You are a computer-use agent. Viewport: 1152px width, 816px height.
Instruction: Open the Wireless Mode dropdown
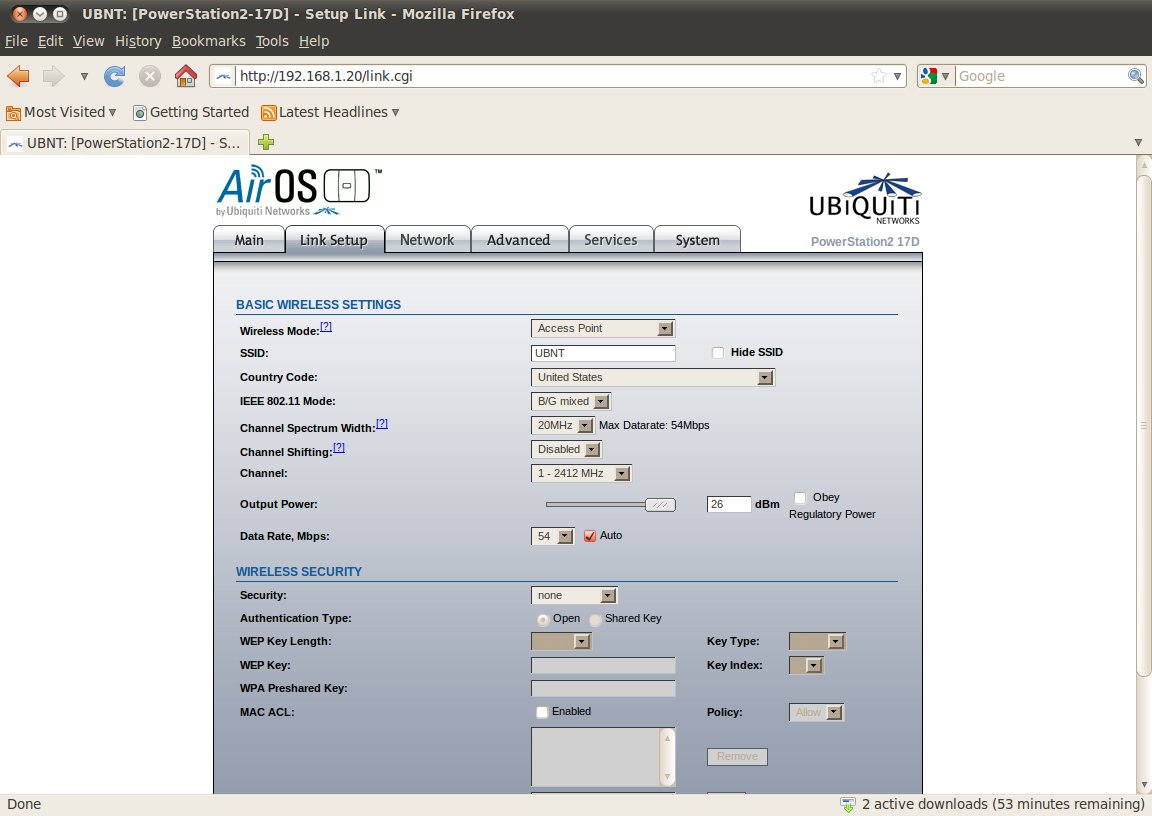[x=602, y=328]
